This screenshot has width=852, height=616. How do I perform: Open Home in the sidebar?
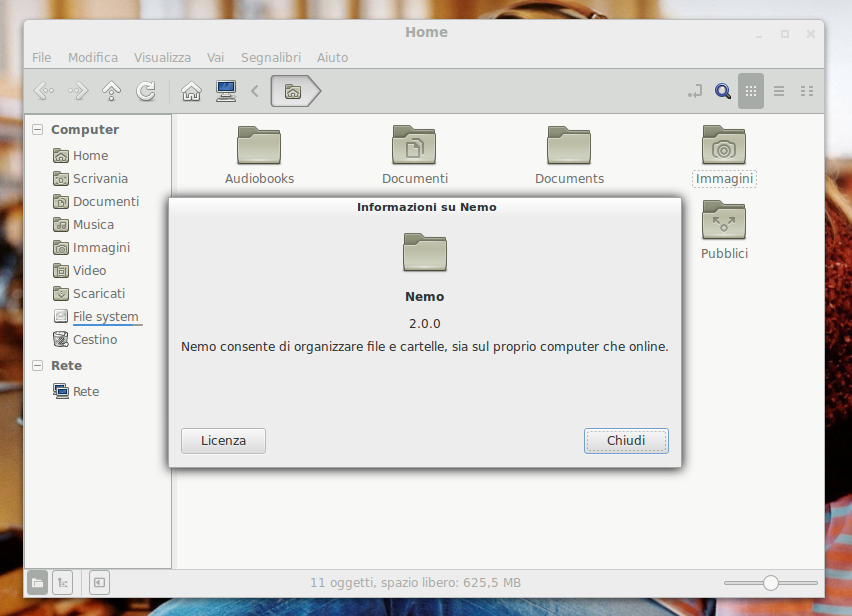(x=80, y=155)
